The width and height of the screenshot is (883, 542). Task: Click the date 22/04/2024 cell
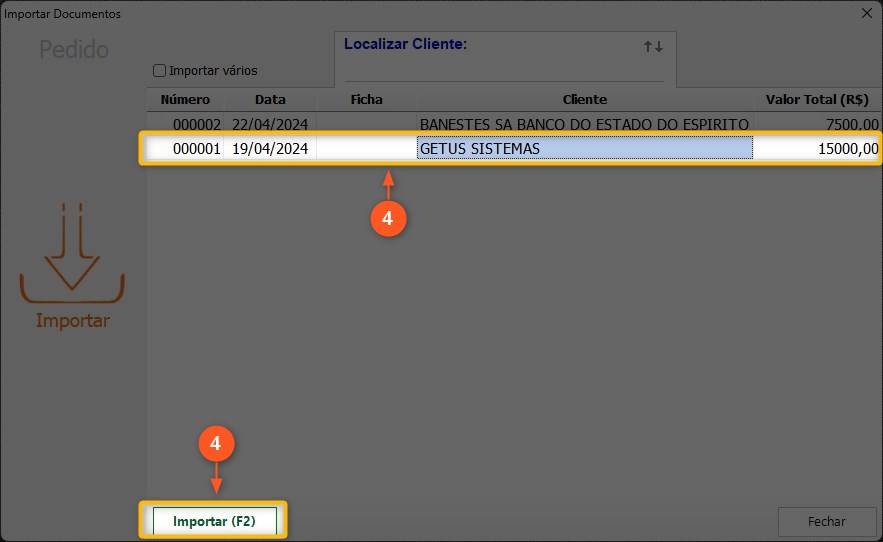270,124
